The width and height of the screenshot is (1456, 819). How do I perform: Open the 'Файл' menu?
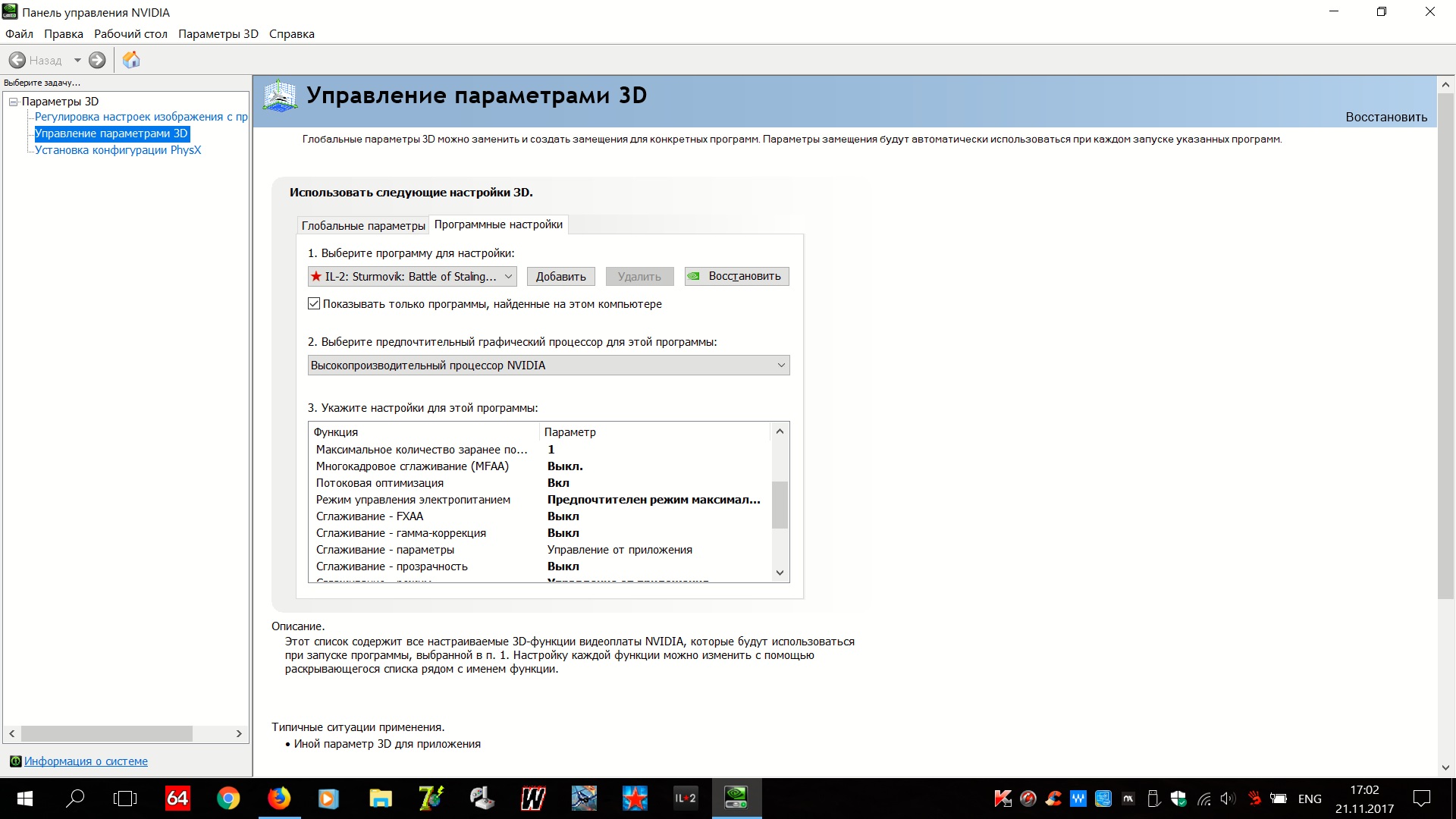pyautogui.click(x=19, y=34)
